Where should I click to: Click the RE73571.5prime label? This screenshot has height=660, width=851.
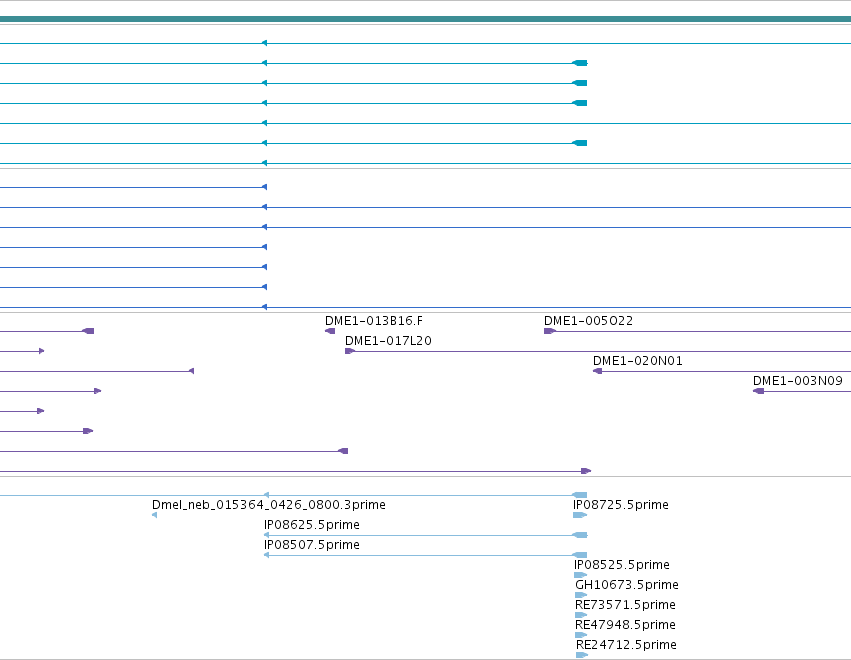pyautogui.click(x=625, y=605)
